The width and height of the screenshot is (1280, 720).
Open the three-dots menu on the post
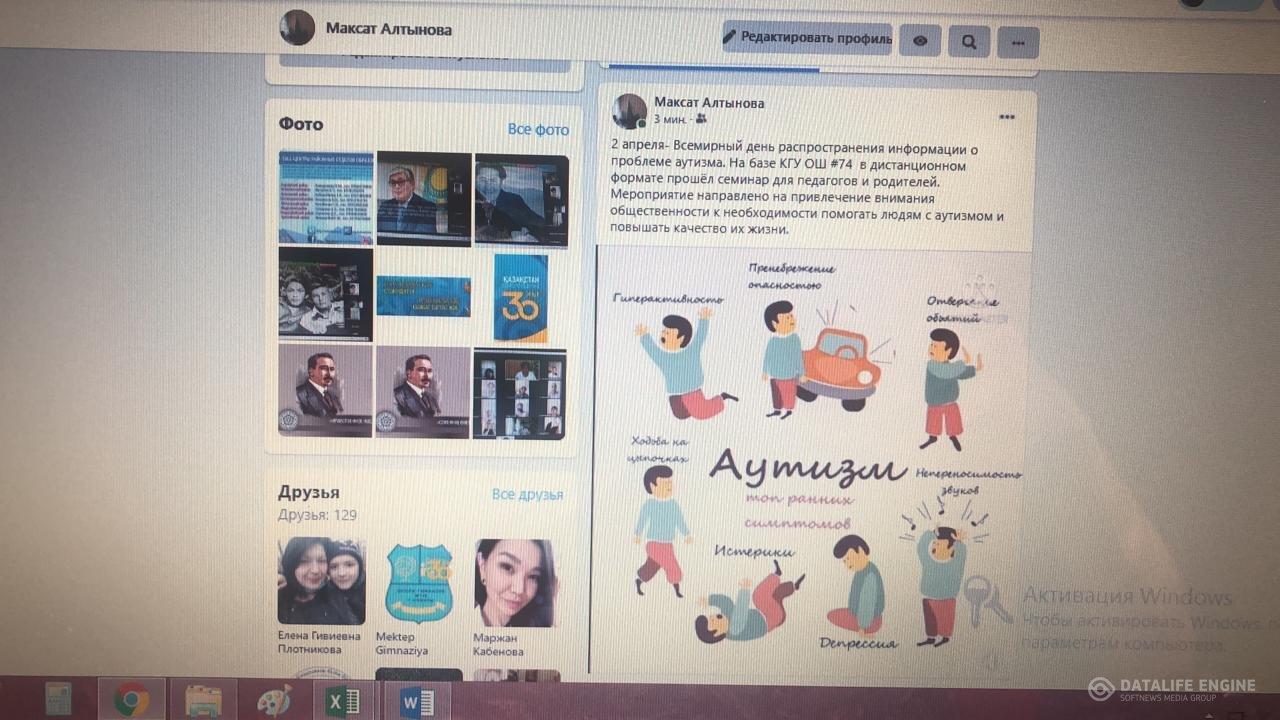(x=1007, y=118)
